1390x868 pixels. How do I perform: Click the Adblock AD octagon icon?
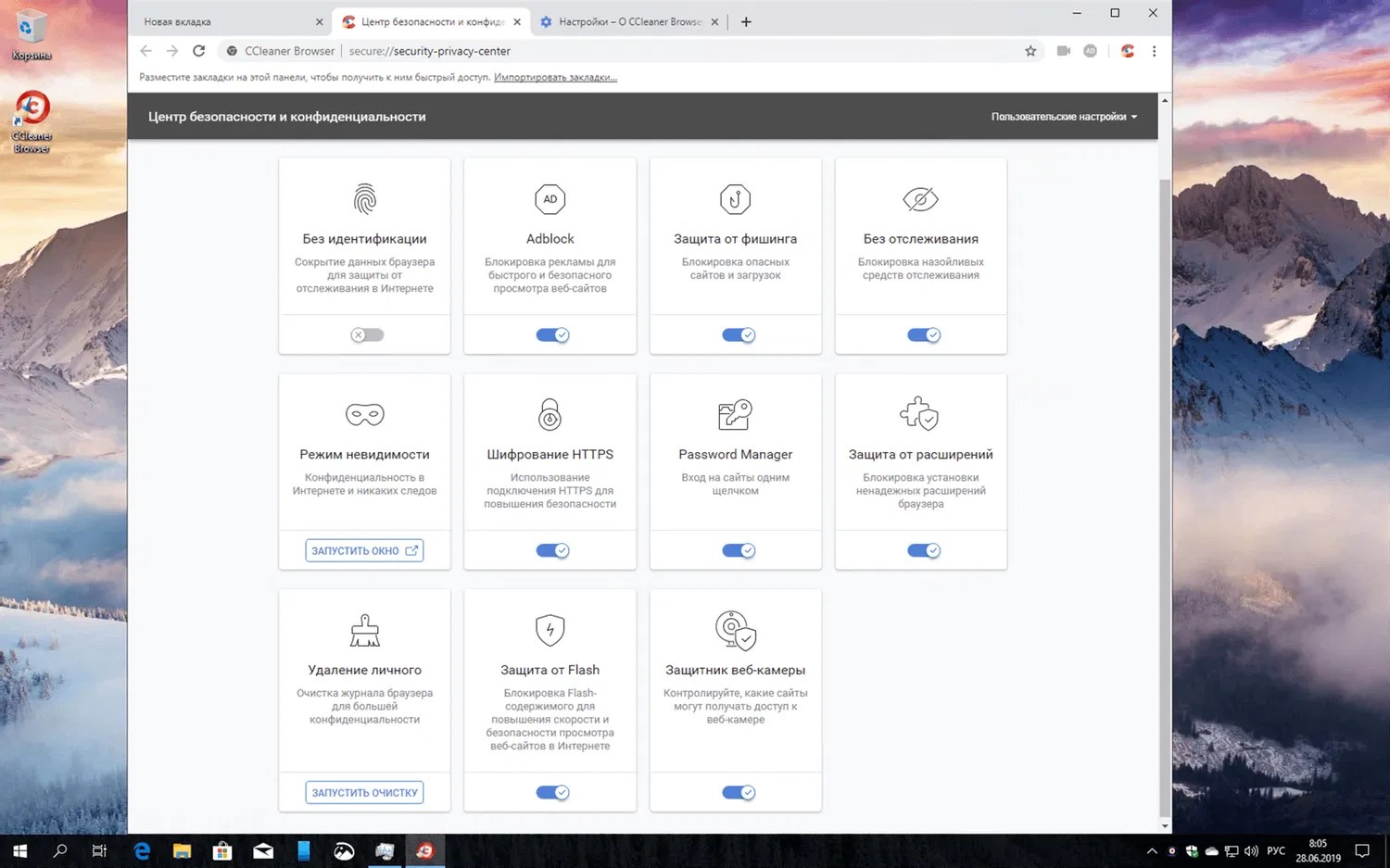(550, 199)
